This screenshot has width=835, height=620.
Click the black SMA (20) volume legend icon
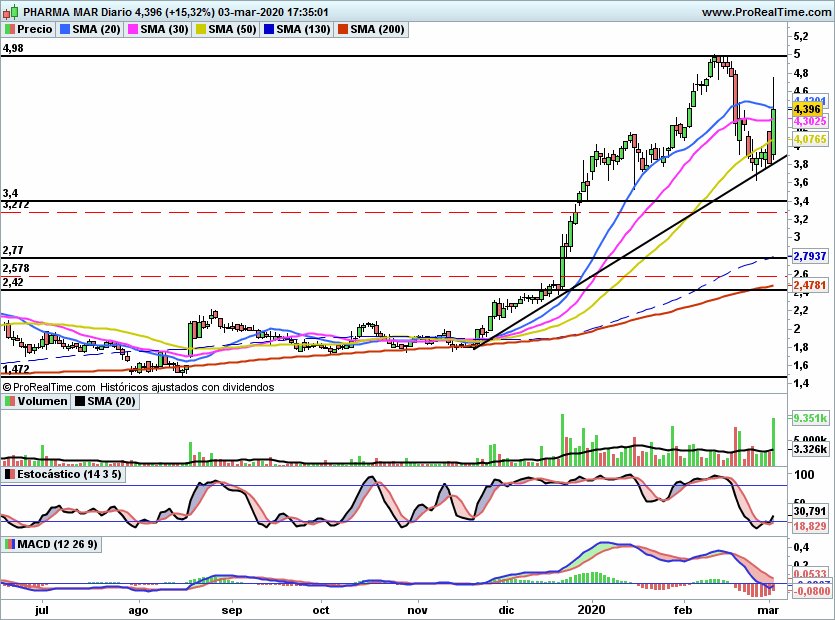(81, 401)
